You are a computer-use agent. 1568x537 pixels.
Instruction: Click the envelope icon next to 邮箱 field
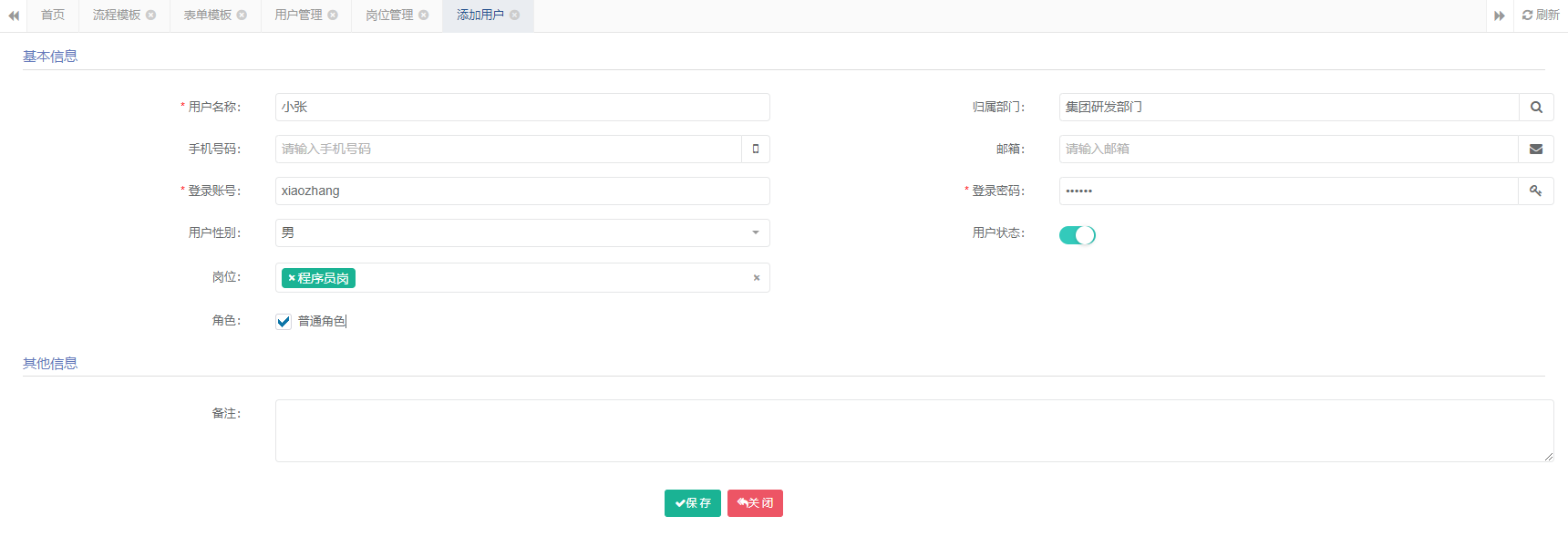(x=1536, y=149)
